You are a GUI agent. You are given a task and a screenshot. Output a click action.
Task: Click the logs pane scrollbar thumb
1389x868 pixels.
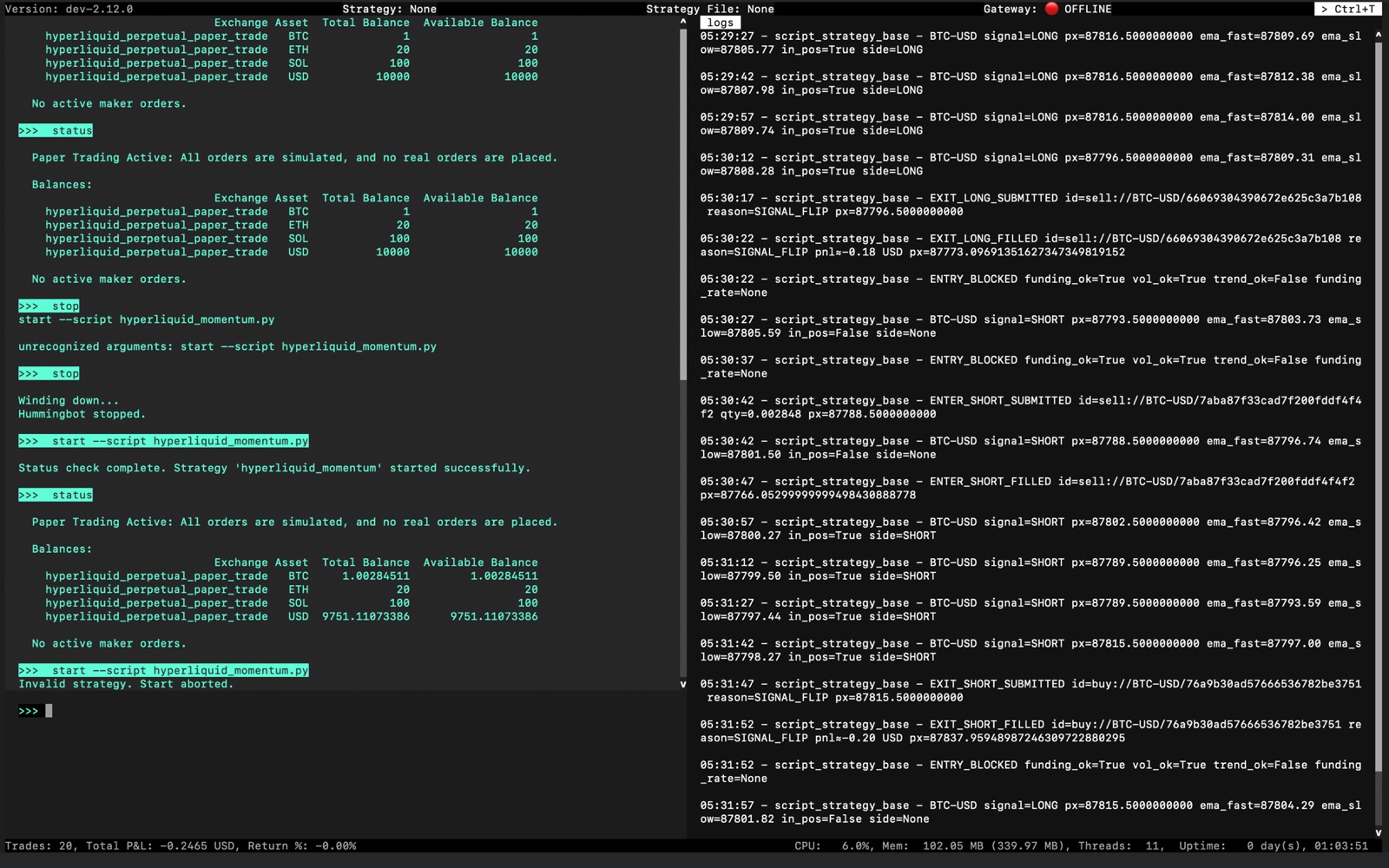[1379, 408]
